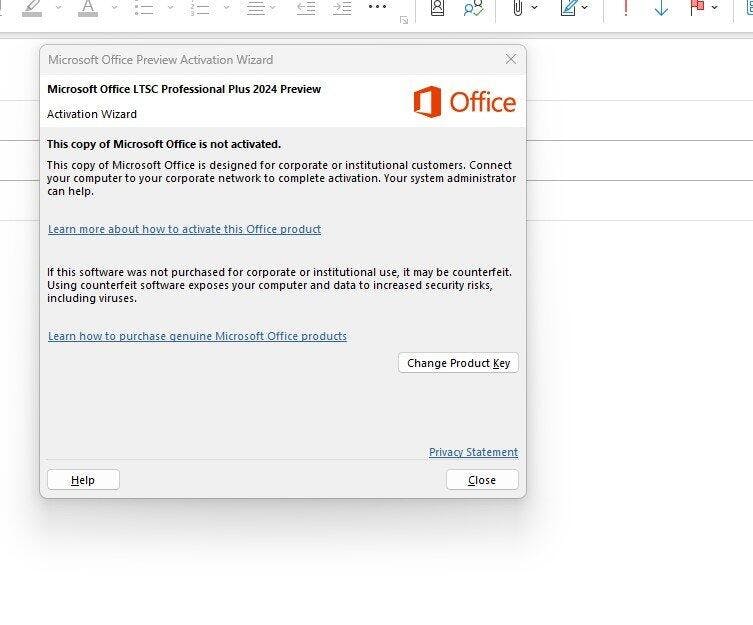The height and width of the screenshot is (625, 753).
Task: Click the Follow Up flag icon
Action: (697, 7)
